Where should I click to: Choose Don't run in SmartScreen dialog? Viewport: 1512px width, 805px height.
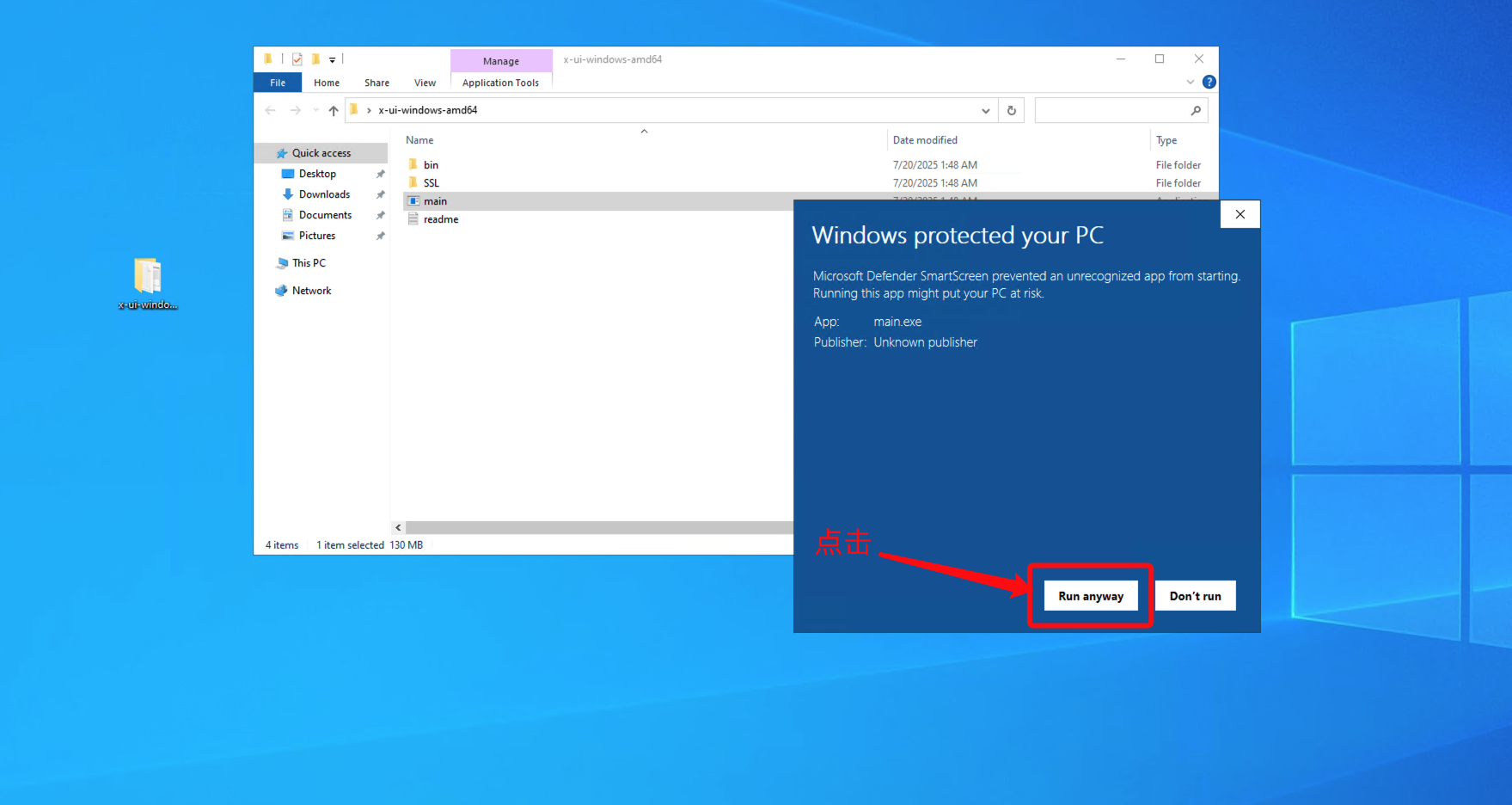point(1195,596)
